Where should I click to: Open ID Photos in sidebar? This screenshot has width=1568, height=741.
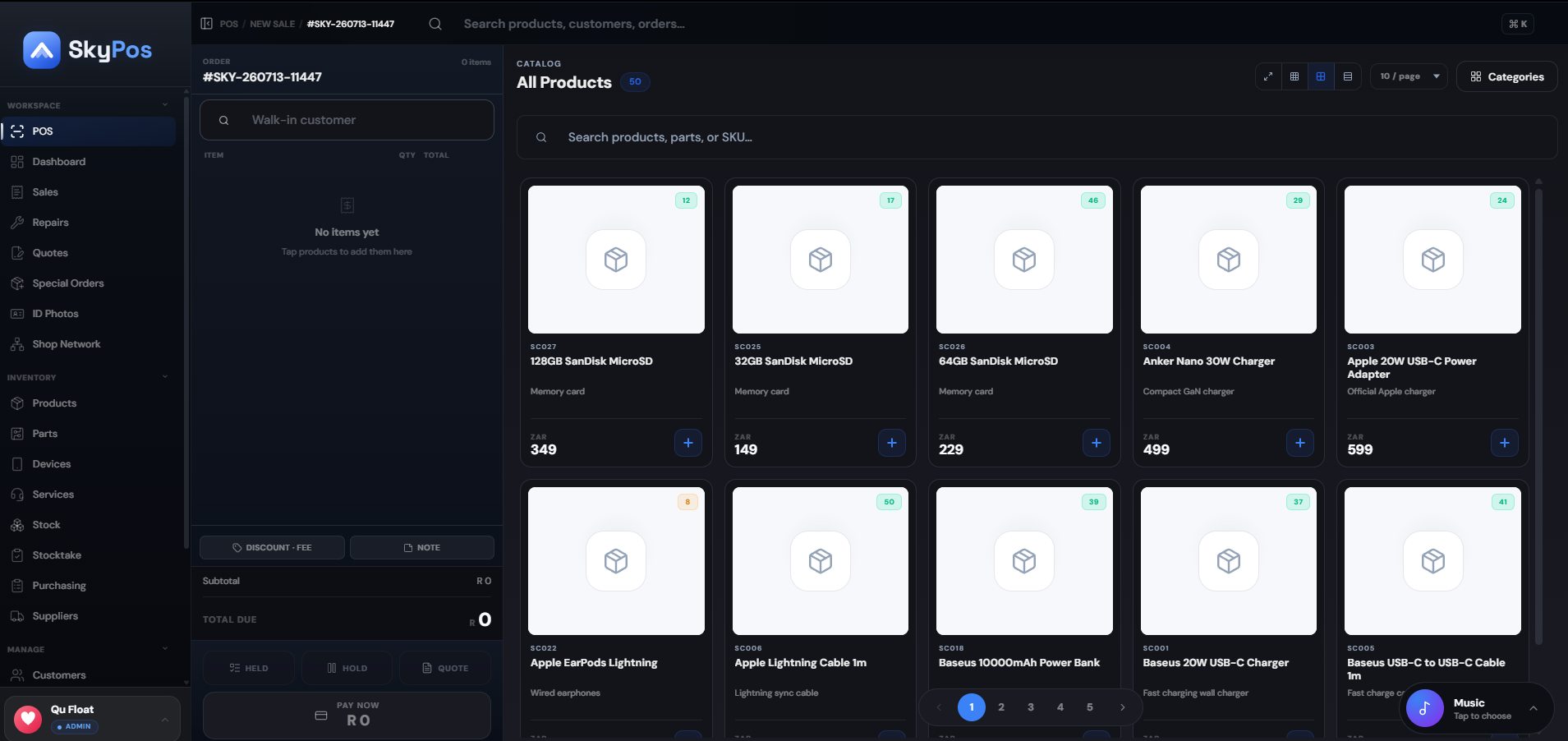88,314
